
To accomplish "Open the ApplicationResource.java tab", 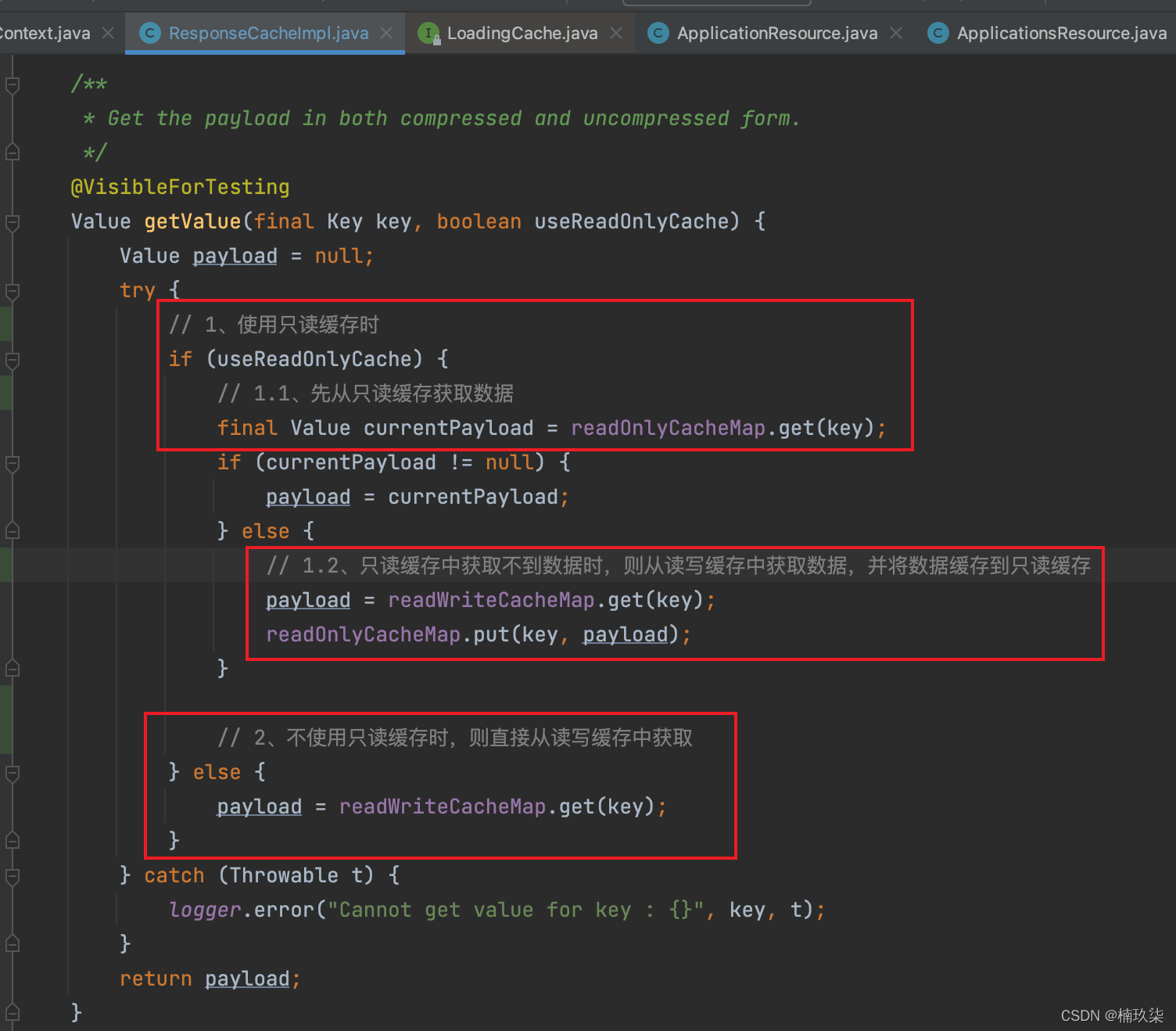I will tap(776, 33).
